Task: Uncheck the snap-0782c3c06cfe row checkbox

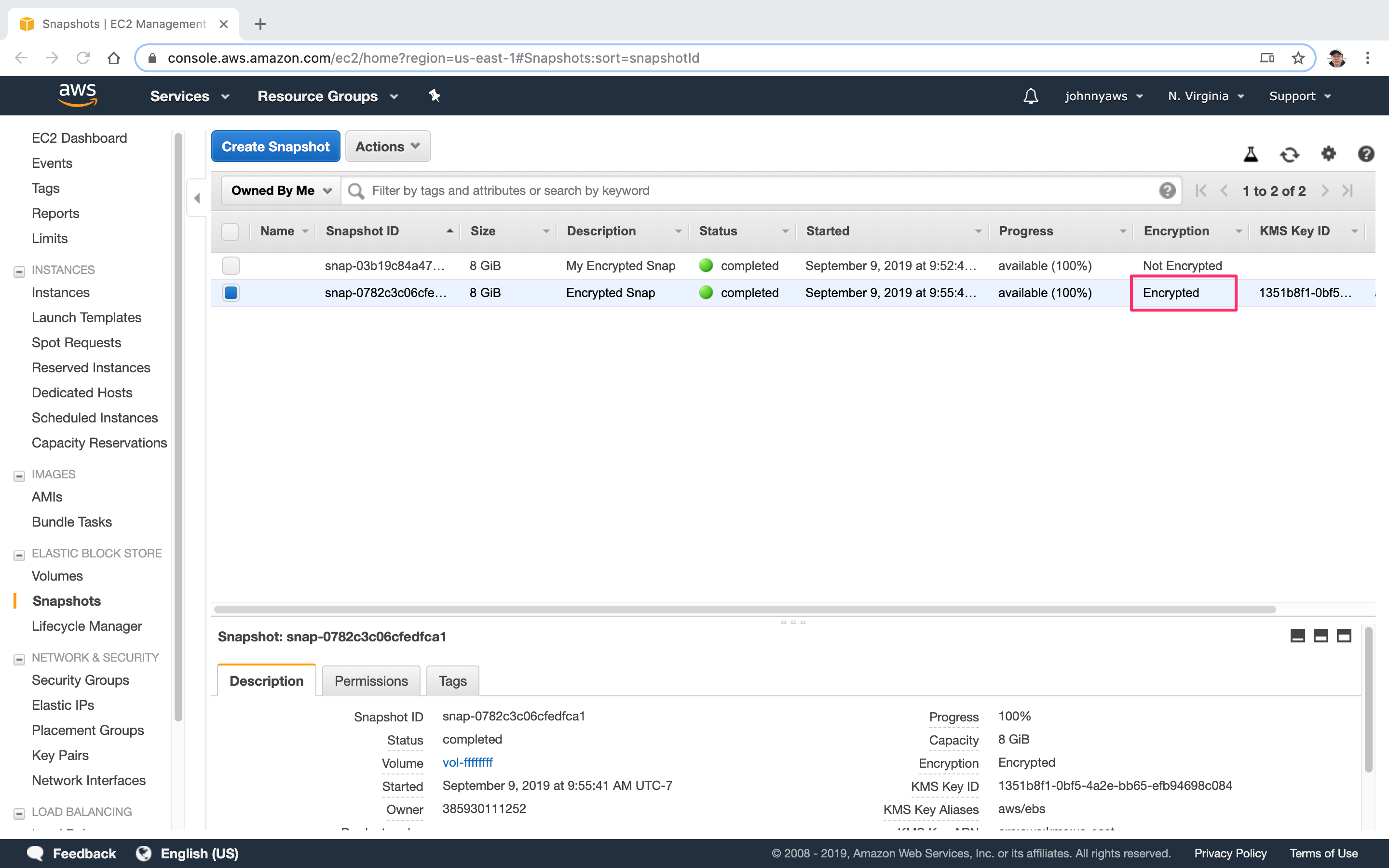Action: pos(231,293)
